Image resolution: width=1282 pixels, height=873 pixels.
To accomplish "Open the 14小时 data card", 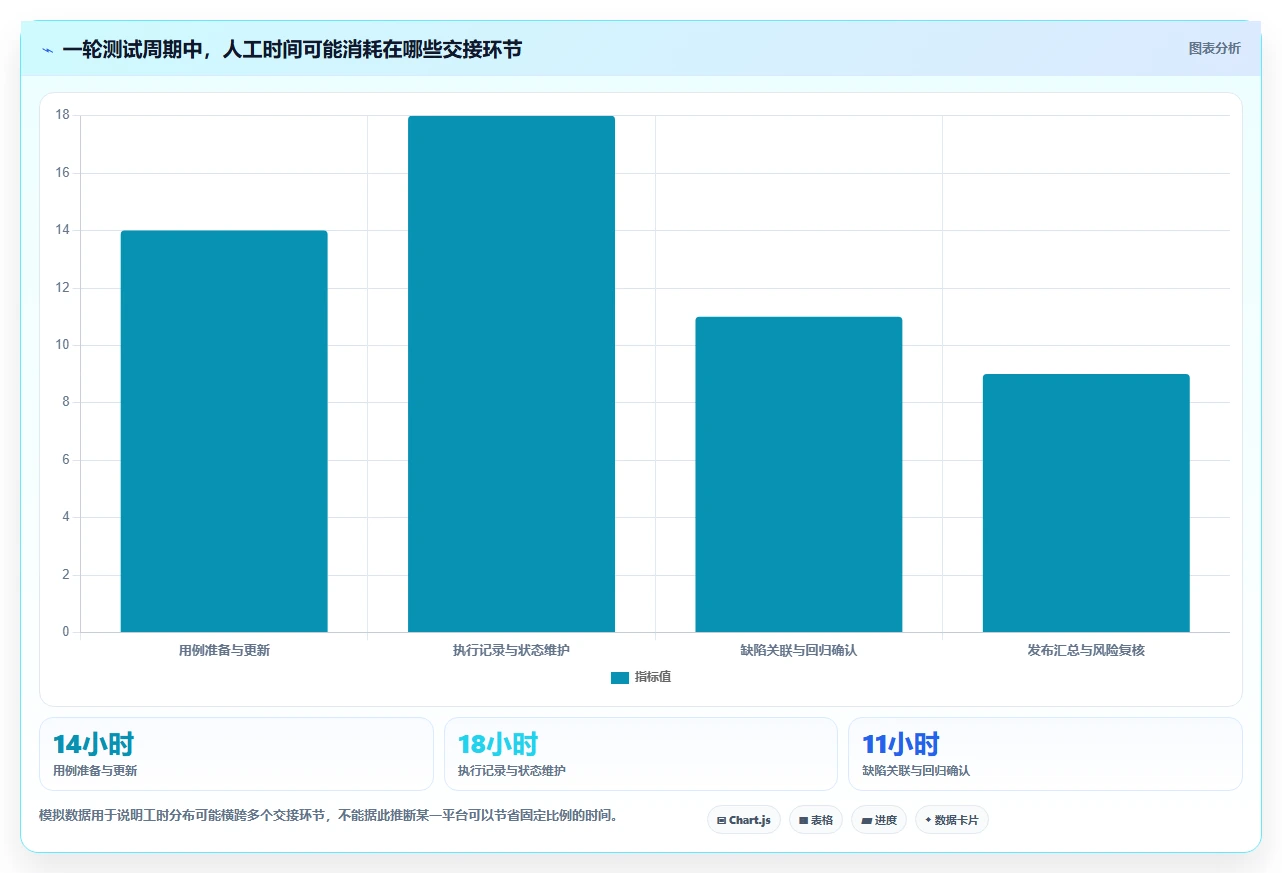I will tap(236, 754).
